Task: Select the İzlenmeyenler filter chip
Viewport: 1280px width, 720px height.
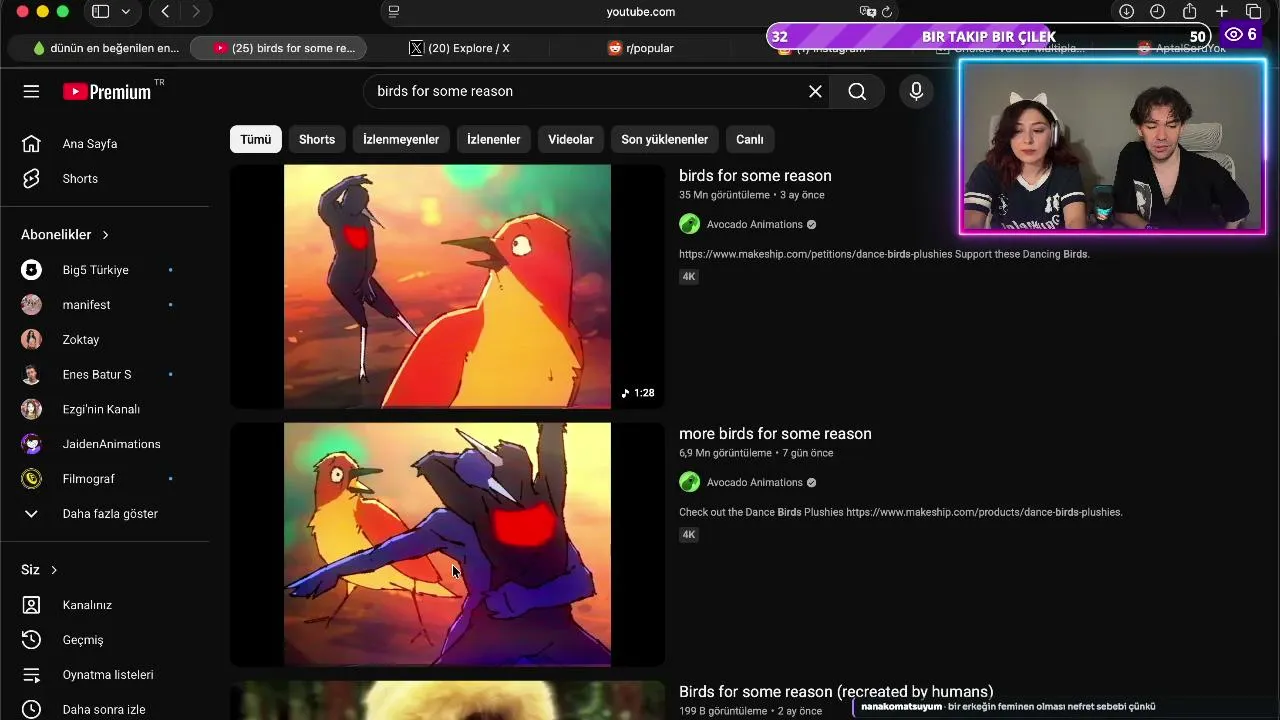Action: [401, 139]
